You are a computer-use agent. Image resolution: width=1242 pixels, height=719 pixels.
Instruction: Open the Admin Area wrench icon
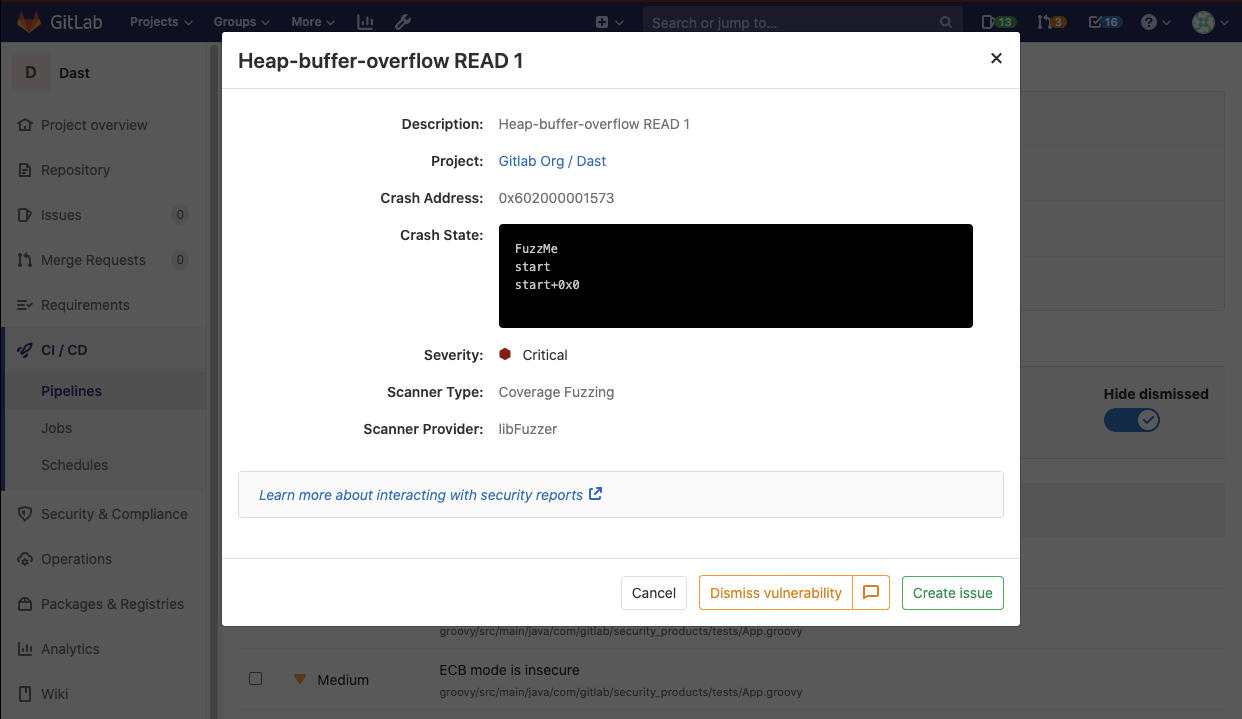[x=403, y=21]
